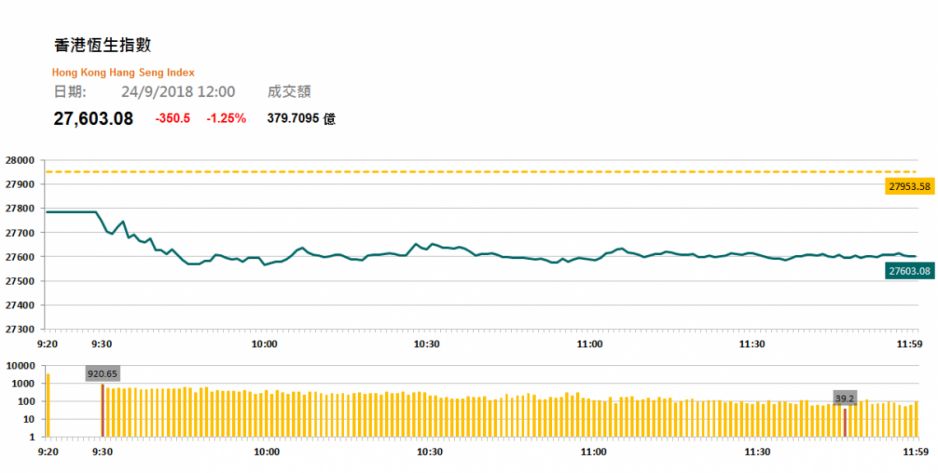
Task: Click the yellow 27953.58 previous close label
Action: pyautogui.click(x=909, y=187)
